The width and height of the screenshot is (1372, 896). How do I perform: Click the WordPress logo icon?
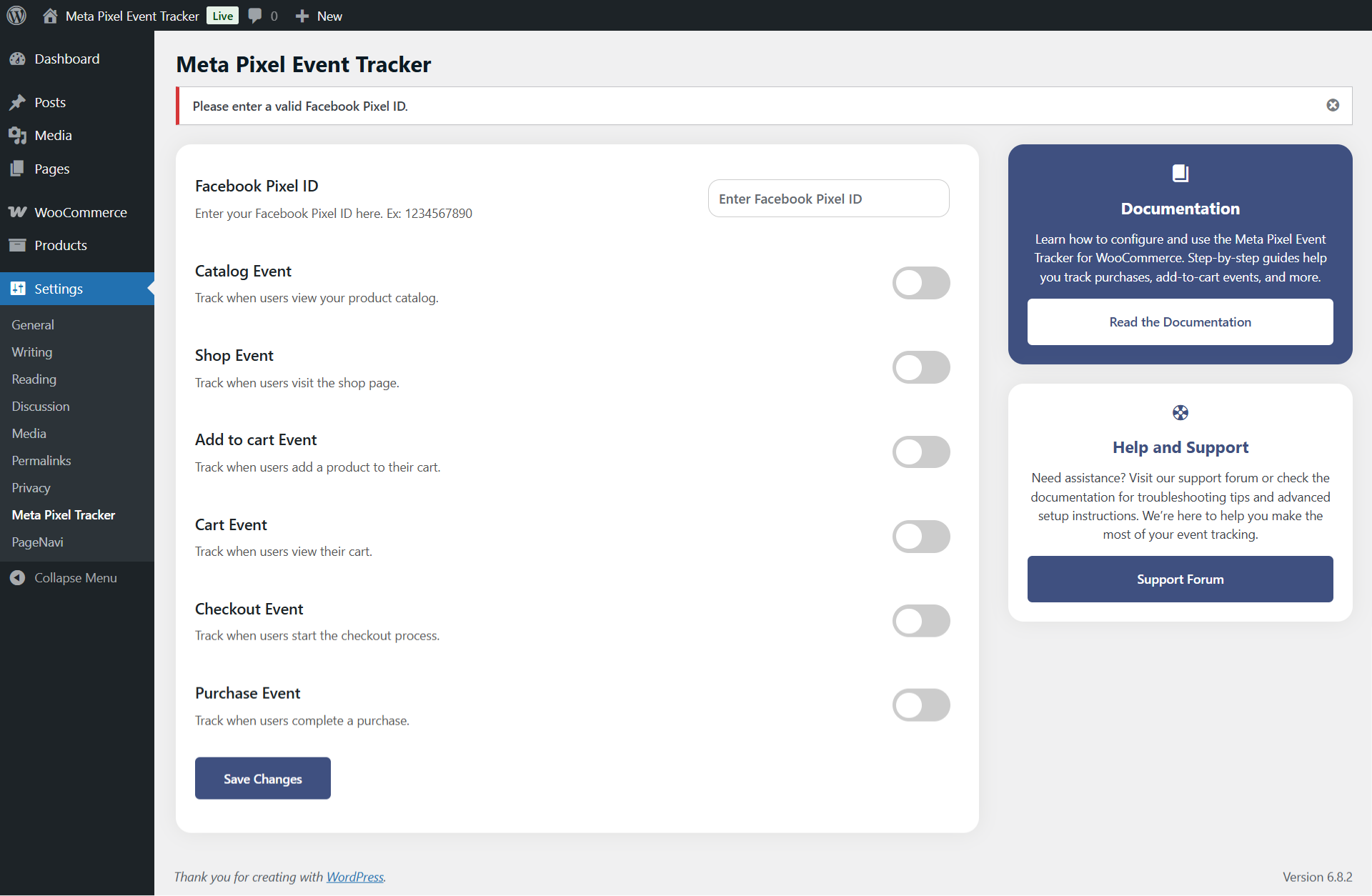pos(16,16)
